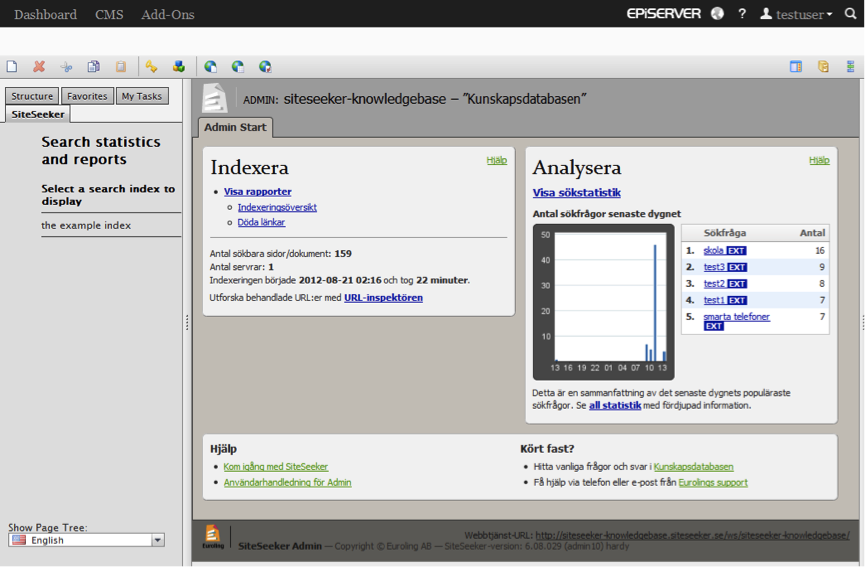Click Hjälp link in Analysera panel
The height and width of the screenshot is (567, 865).
click(819, 161)
